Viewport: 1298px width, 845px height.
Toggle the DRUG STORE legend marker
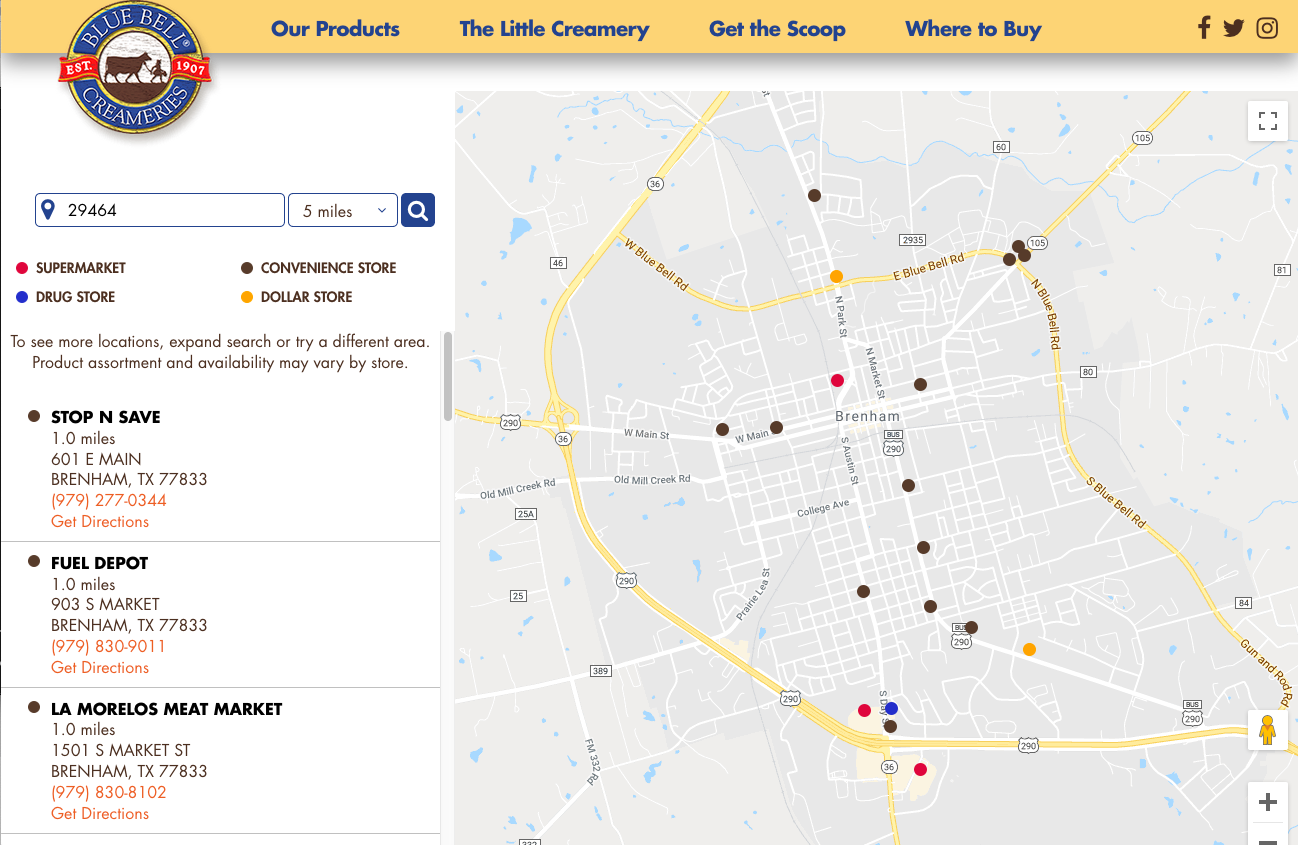coord(21,296)
